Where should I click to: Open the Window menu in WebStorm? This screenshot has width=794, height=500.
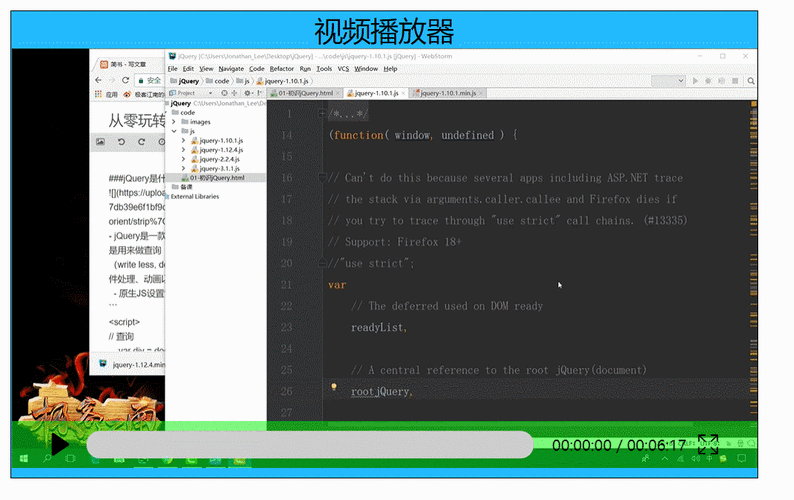[x=366, y=68]
